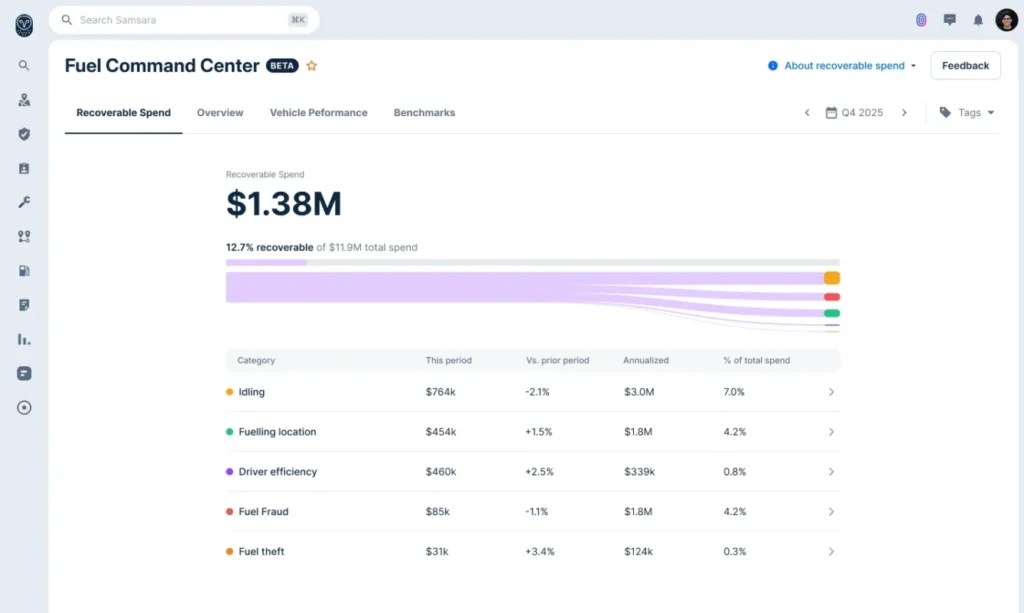Click the % of total spend header

pos(757,360)
